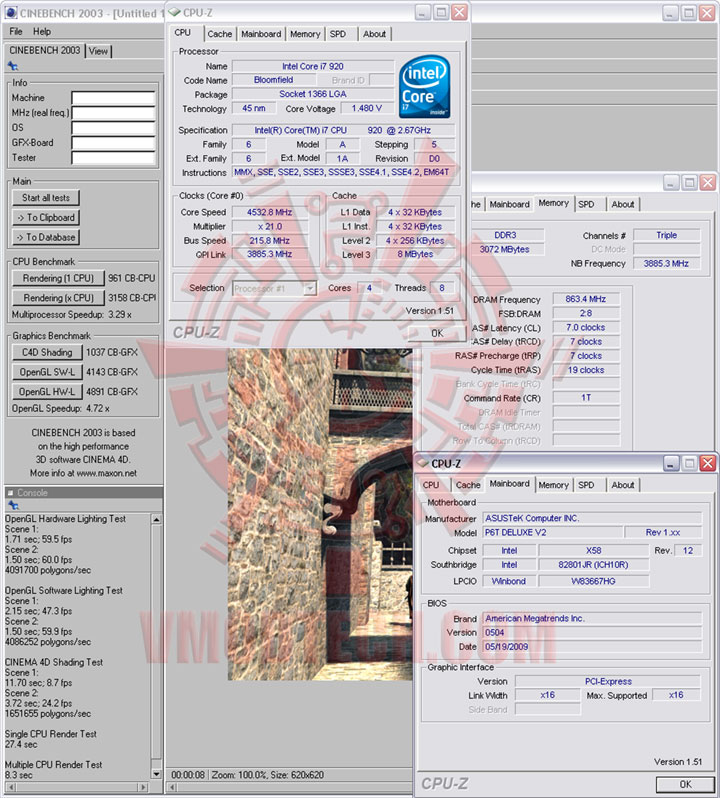Image resolution: width=720 pixels, height=798 pixels.
Task: Click the To Database button
Action: 46,237
